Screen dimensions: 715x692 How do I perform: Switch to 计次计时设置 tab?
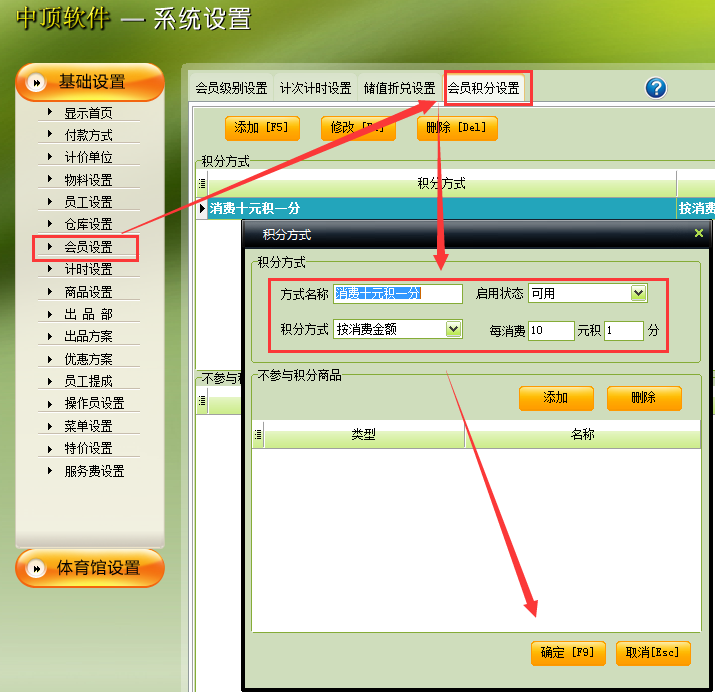[315, 88]
